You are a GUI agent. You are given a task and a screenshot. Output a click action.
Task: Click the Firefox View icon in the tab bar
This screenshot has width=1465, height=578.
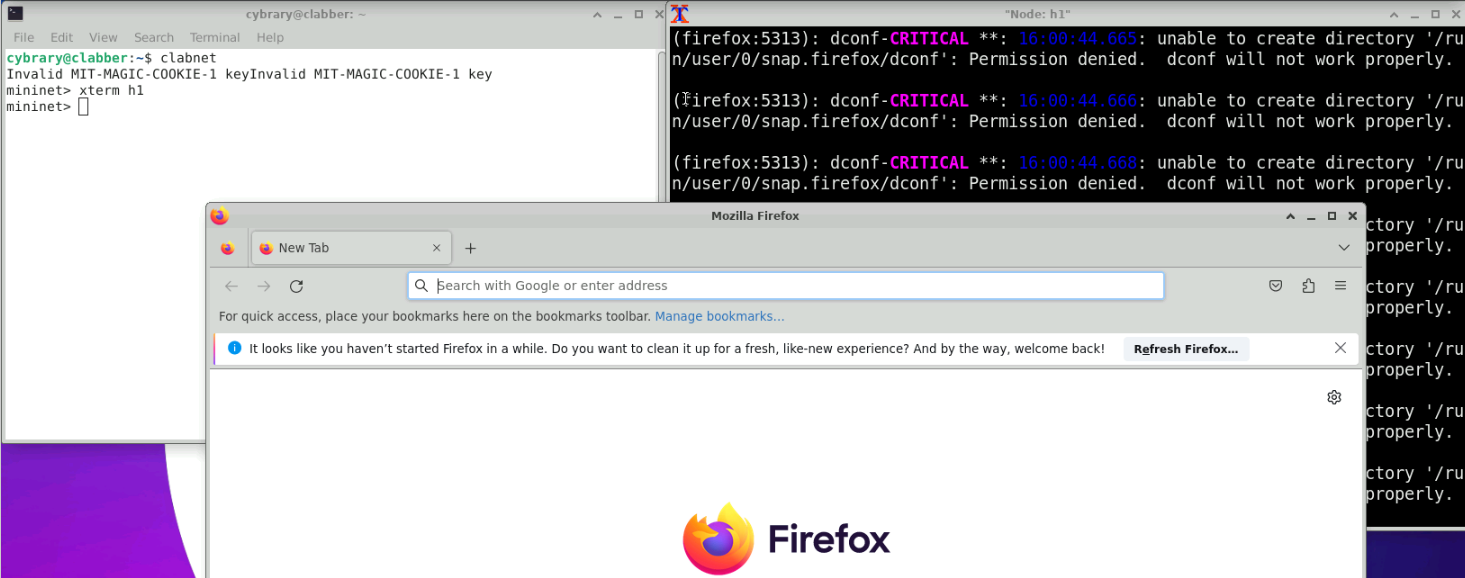[x=228, y=248]
